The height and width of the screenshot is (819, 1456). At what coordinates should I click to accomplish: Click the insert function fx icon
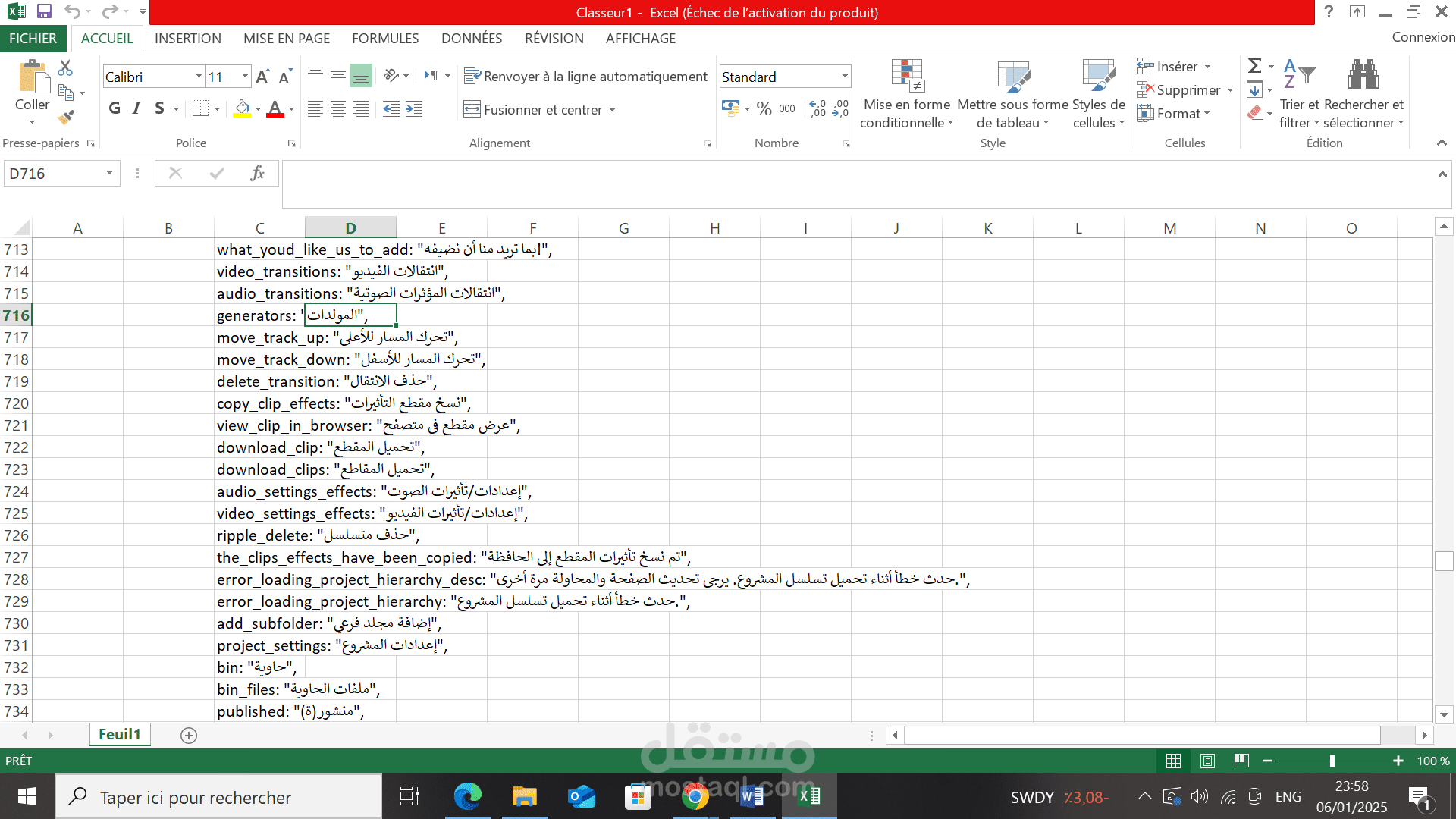[x=257, y=174]
